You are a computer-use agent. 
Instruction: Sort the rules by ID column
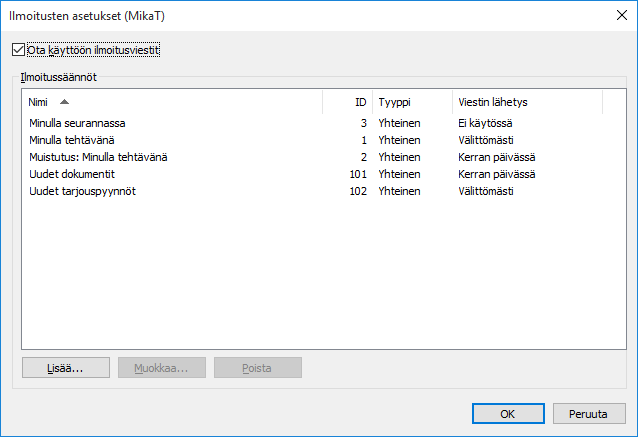pos(360,102)
